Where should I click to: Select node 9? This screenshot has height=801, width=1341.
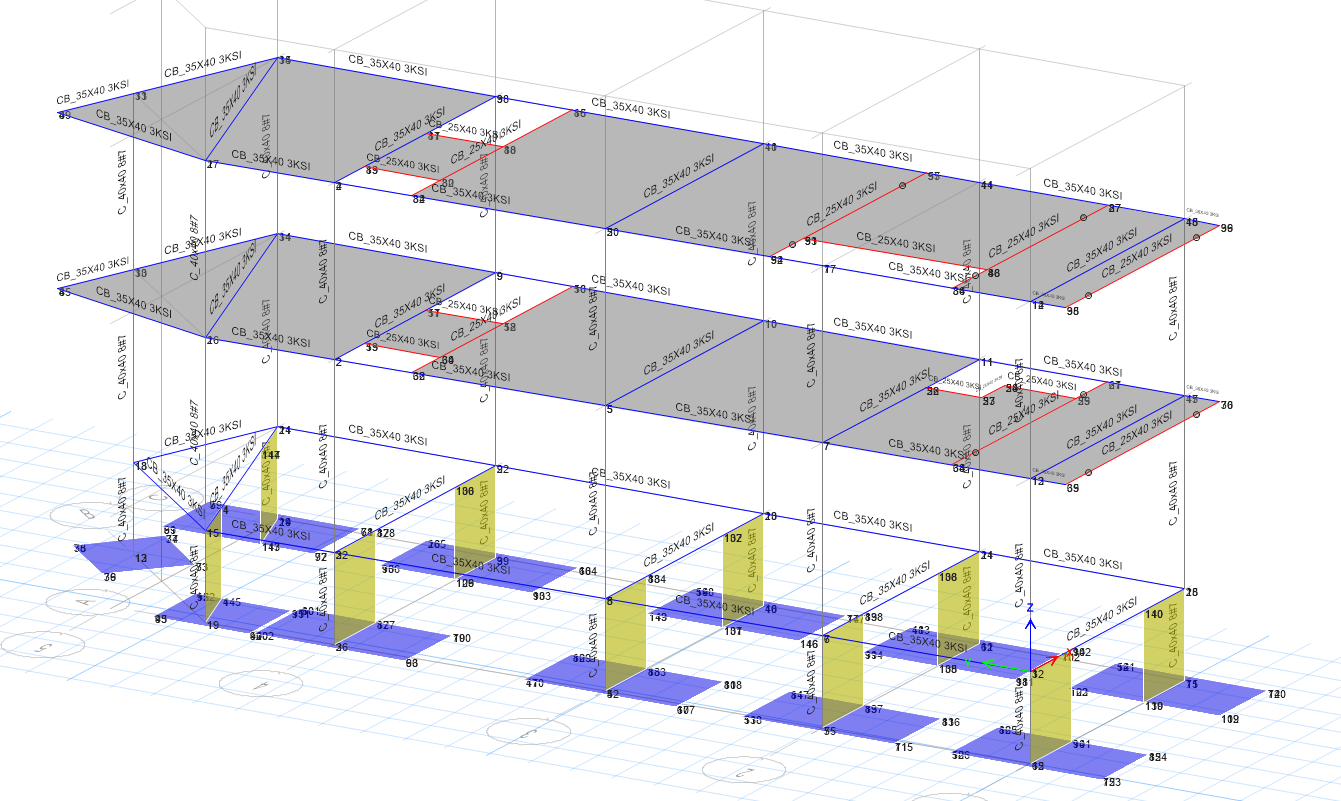(500, 276)
